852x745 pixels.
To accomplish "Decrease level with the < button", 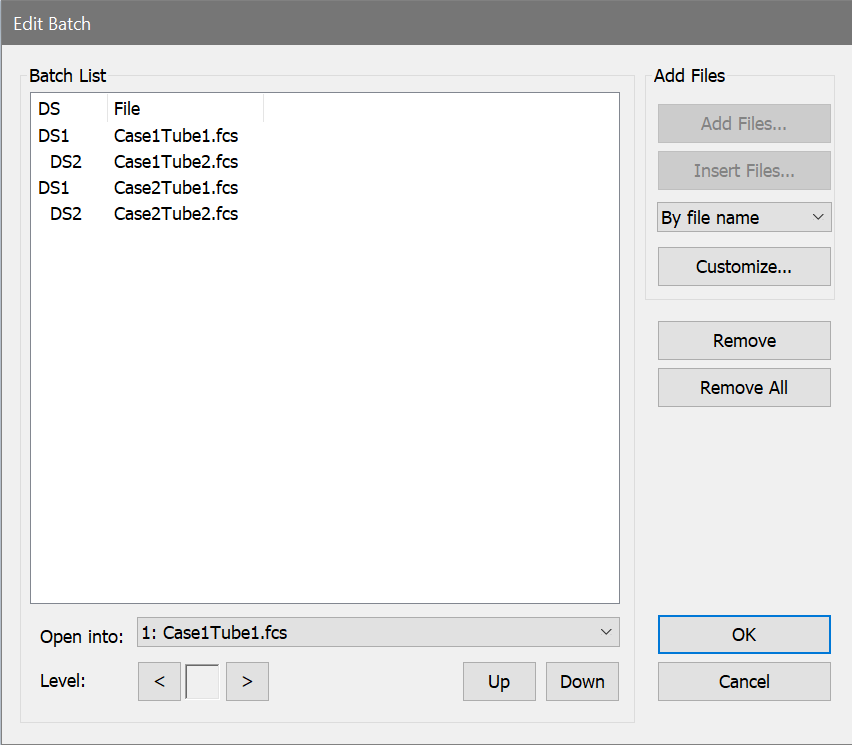I will click(159, 681).
